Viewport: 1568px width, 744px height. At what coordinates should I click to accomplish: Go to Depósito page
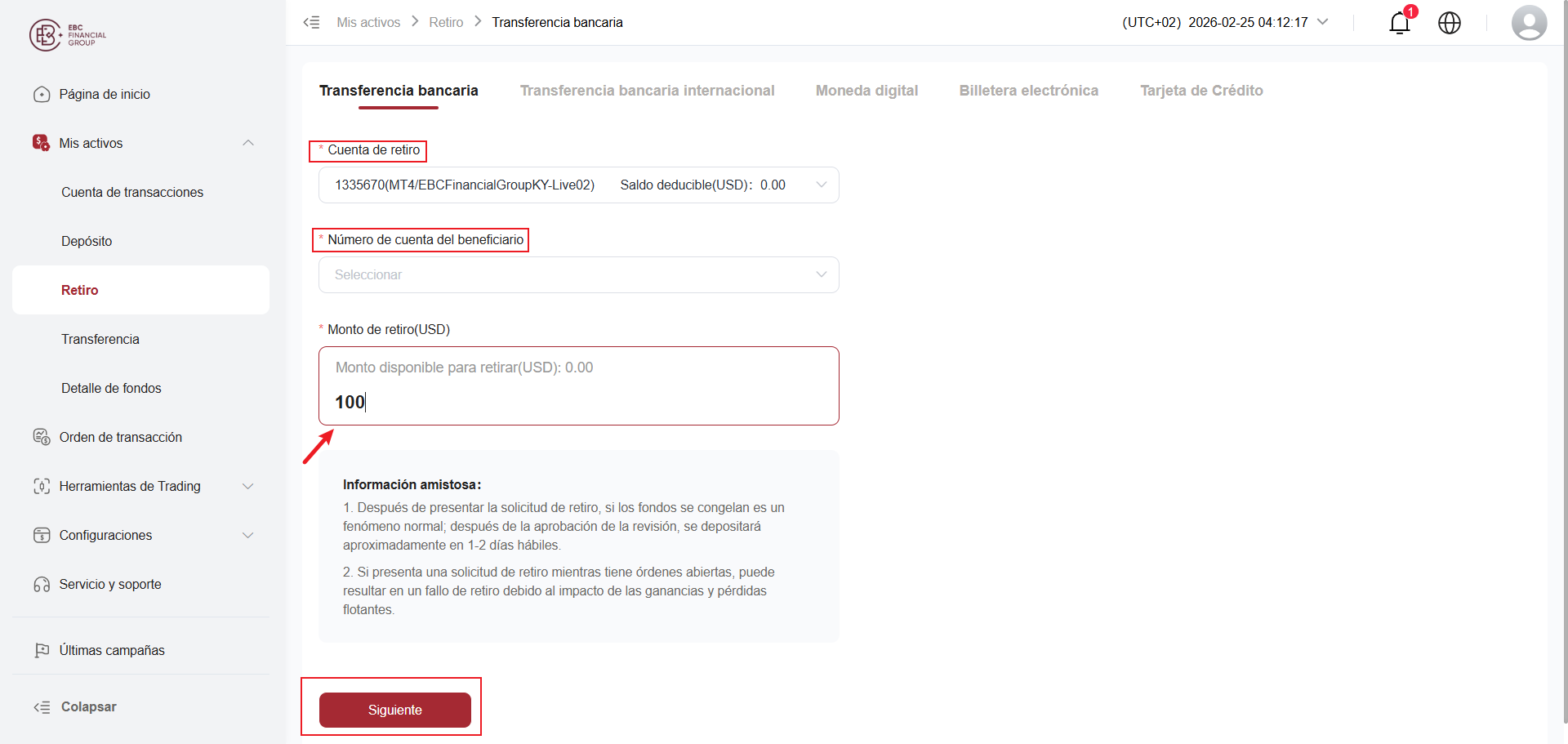(x=140, y=241)
